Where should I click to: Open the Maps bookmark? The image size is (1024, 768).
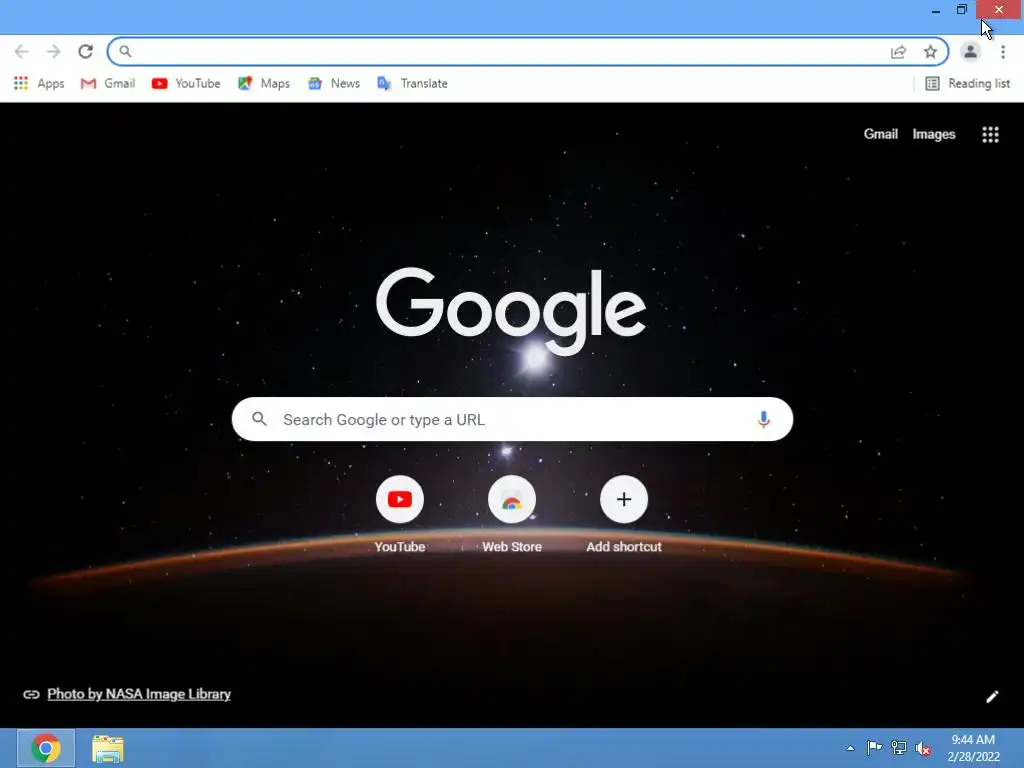264,84
